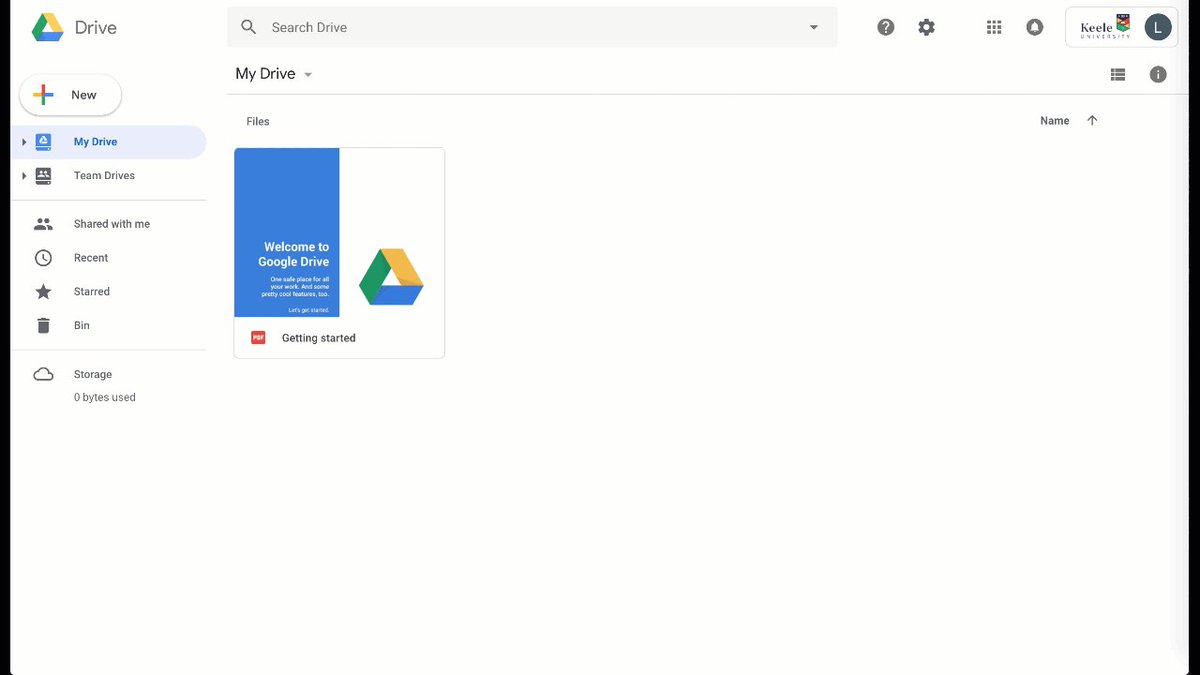Click the Files section label
Image resolution: width=1200 pixels, height=675 pixels.
[x=258, y=121]
